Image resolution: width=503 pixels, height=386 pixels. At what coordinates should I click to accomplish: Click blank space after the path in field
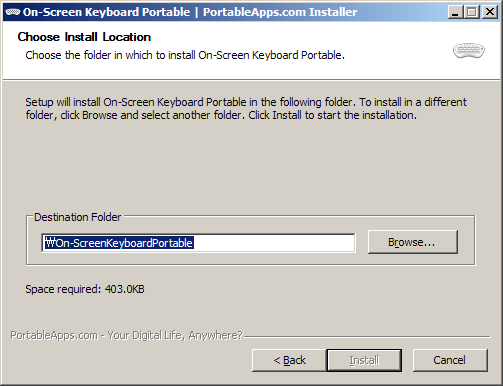273,243
